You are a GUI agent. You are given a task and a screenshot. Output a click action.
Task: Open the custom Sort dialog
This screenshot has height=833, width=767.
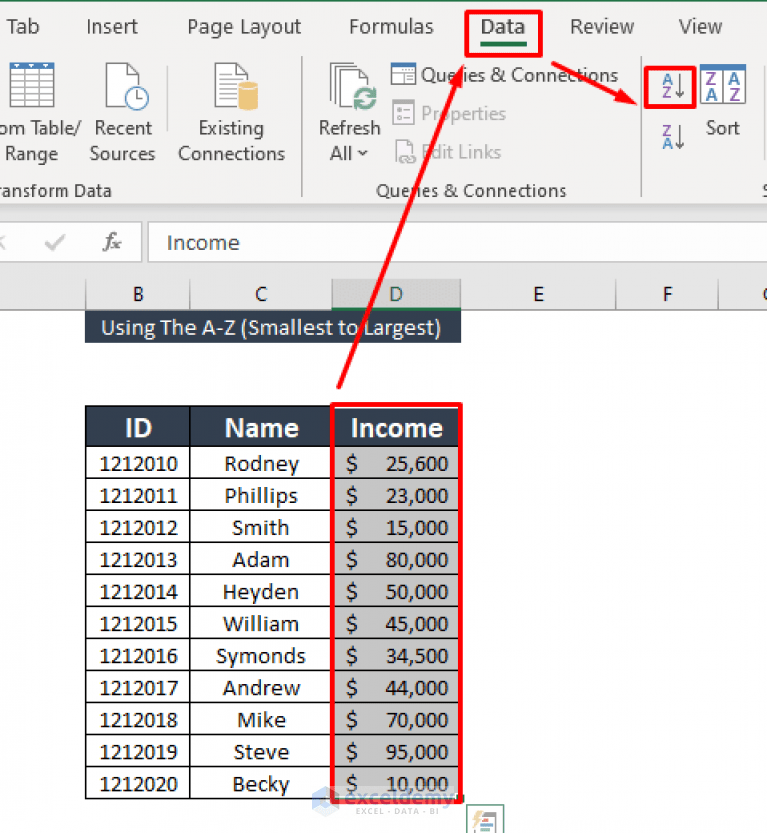pyautogui.click(x=722, y=101)
